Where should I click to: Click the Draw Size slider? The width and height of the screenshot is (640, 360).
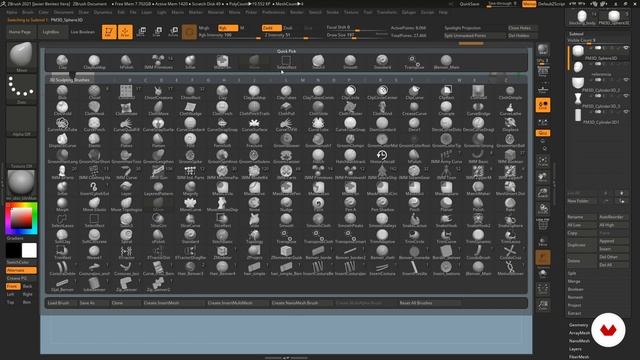point(357,36)
